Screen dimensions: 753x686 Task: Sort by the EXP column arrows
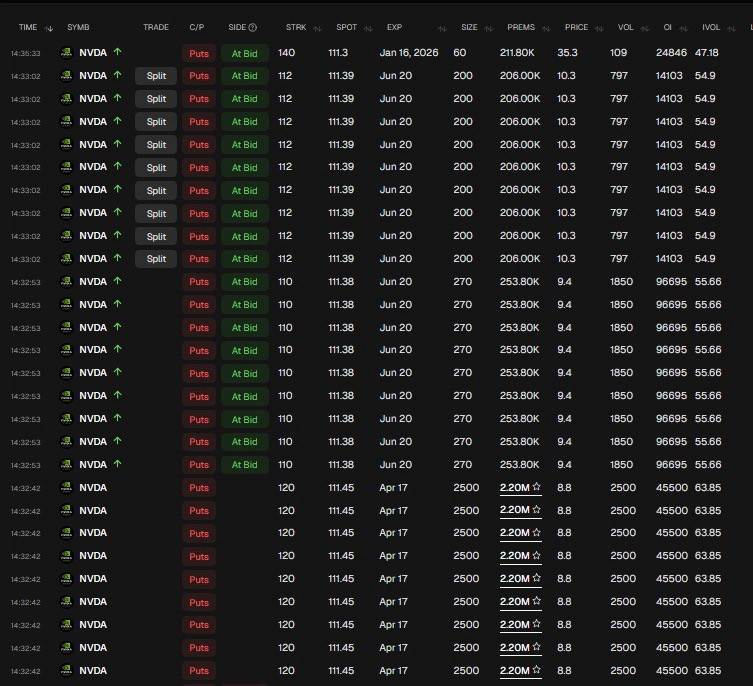pyautogui.click(x=442, y=29)
